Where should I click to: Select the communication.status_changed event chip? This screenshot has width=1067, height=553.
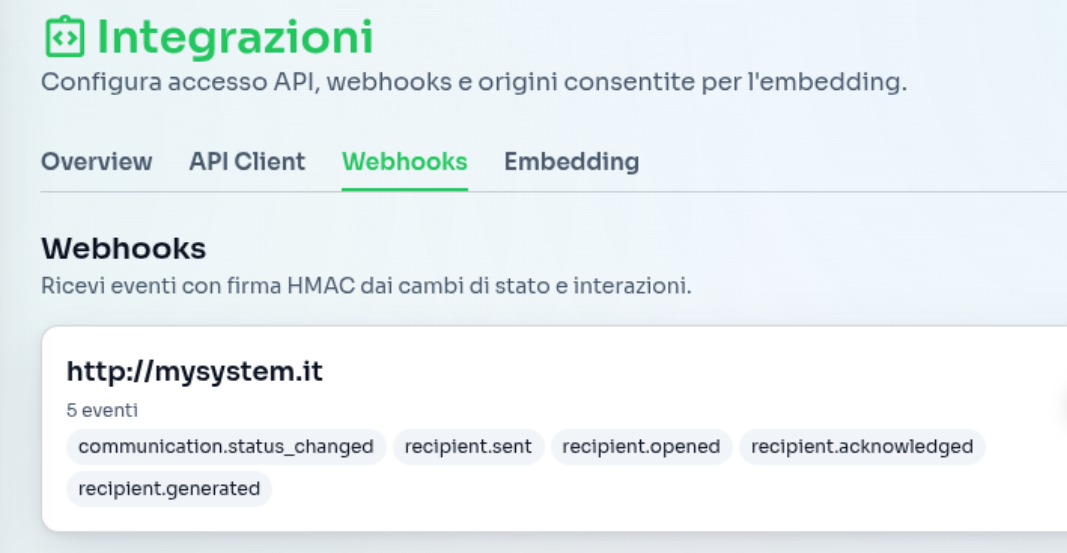tap(226, 447)
